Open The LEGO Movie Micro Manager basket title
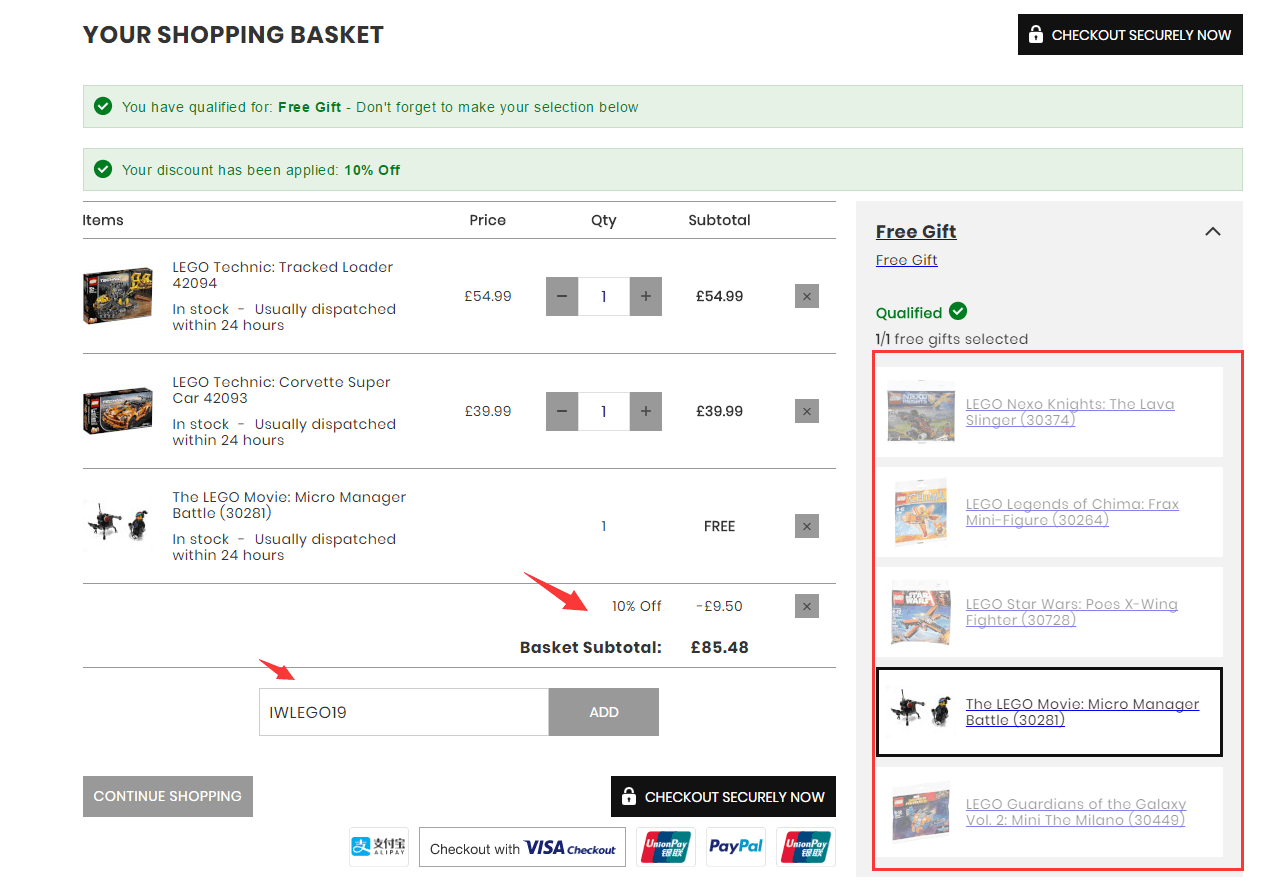Image resolution: width=1279 pixels, height=882 pixels. (289, 505)
